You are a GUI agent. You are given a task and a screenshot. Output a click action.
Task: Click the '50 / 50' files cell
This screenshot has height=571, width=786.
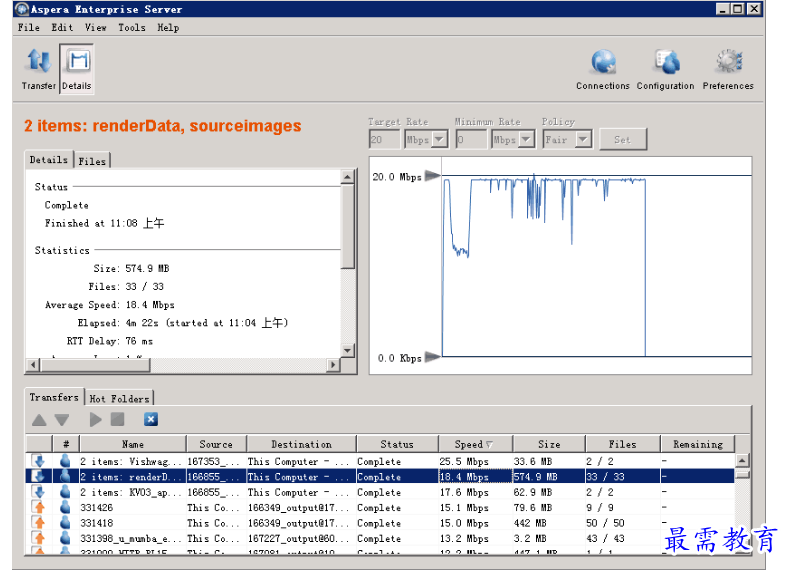[x=622, y=523]
